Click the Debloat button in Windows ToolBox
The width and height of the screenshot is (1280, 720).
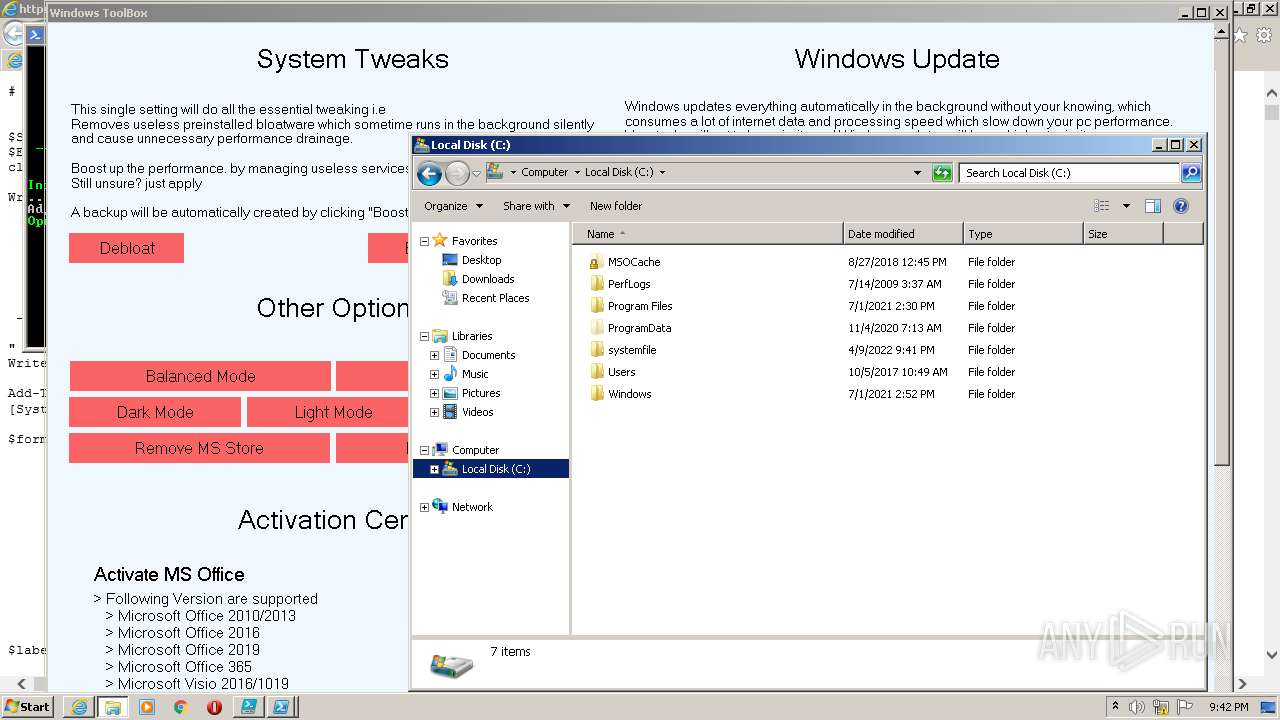[x=127, y=248]
